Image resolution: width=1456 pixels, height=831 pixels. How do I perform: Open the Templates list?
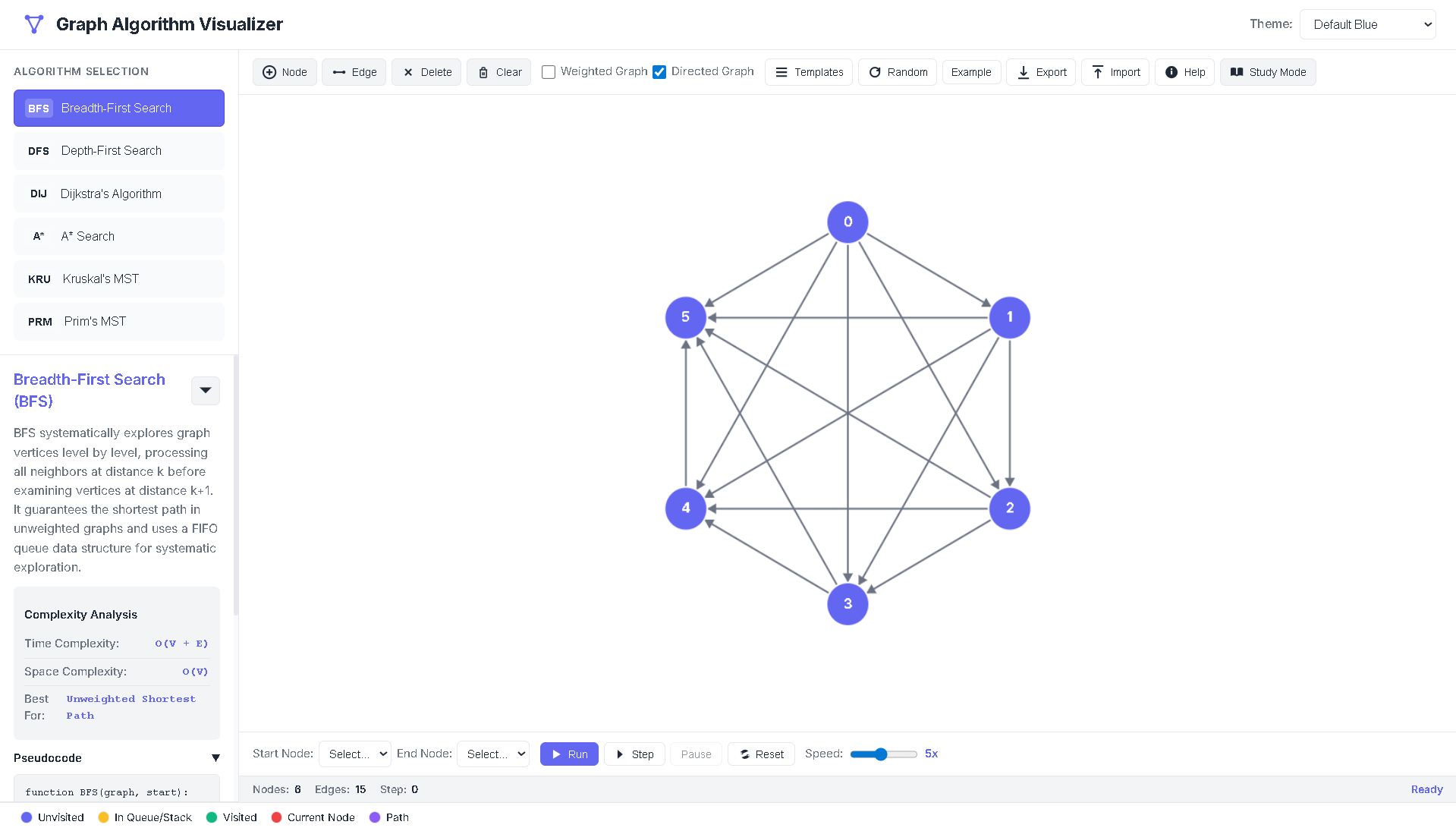tap(809, 72)
